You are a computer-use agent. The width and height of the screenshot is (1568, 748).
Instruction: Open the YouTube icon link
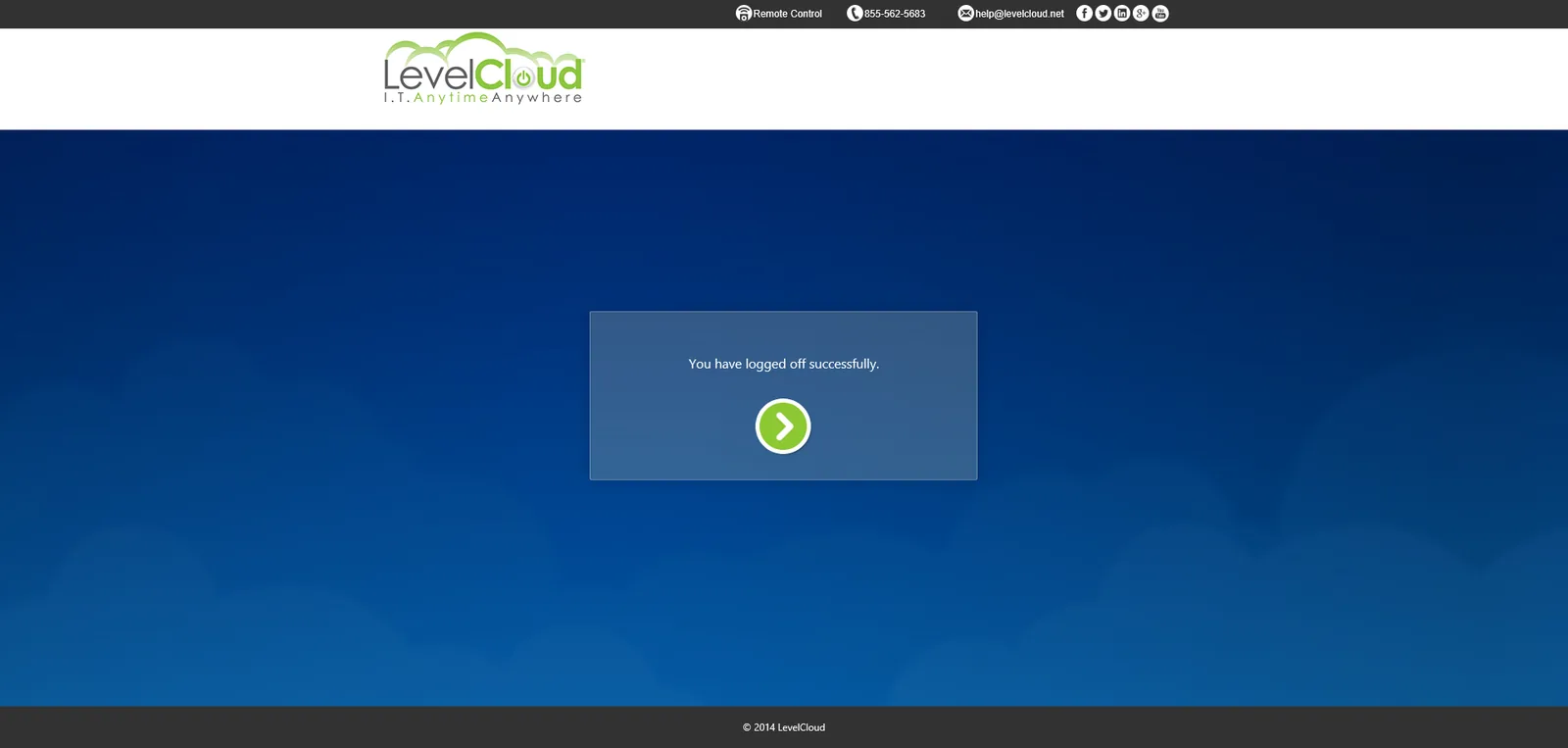pos(1160,13)
